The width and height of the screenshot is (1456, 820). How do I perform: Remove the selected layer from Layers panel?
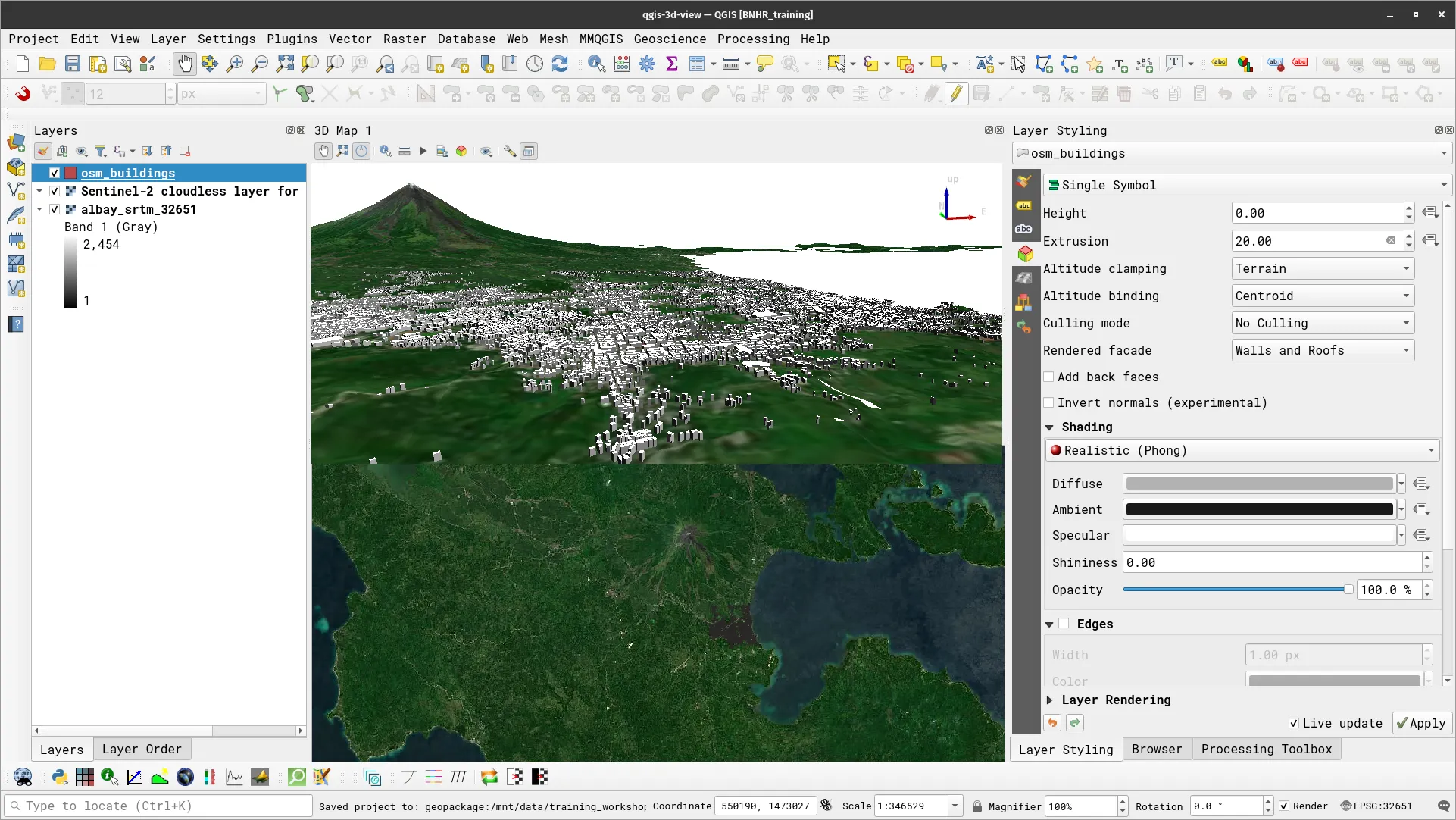(184, 151)
